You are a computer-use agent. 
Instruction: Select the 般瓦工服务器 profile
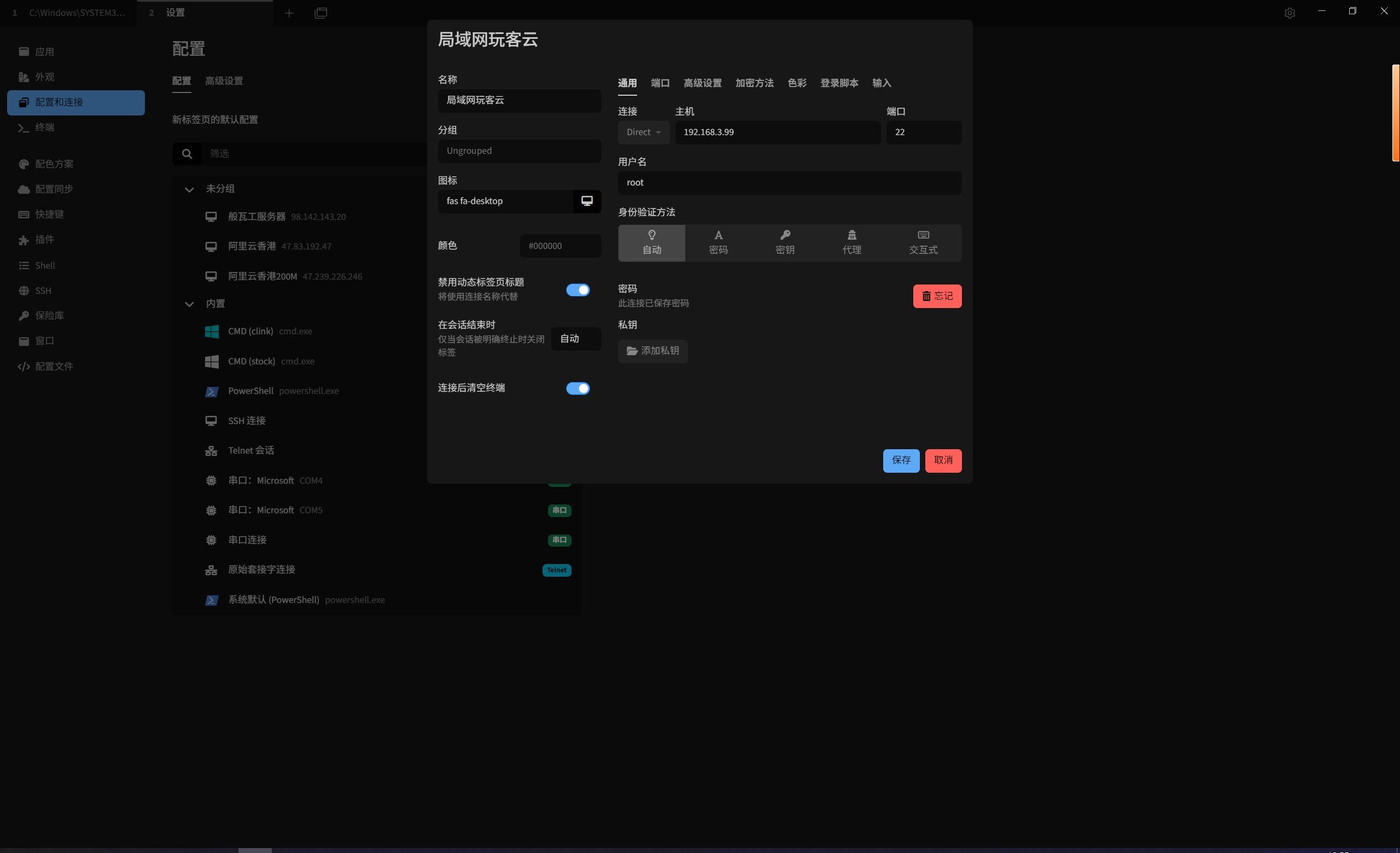pos(377,217)
